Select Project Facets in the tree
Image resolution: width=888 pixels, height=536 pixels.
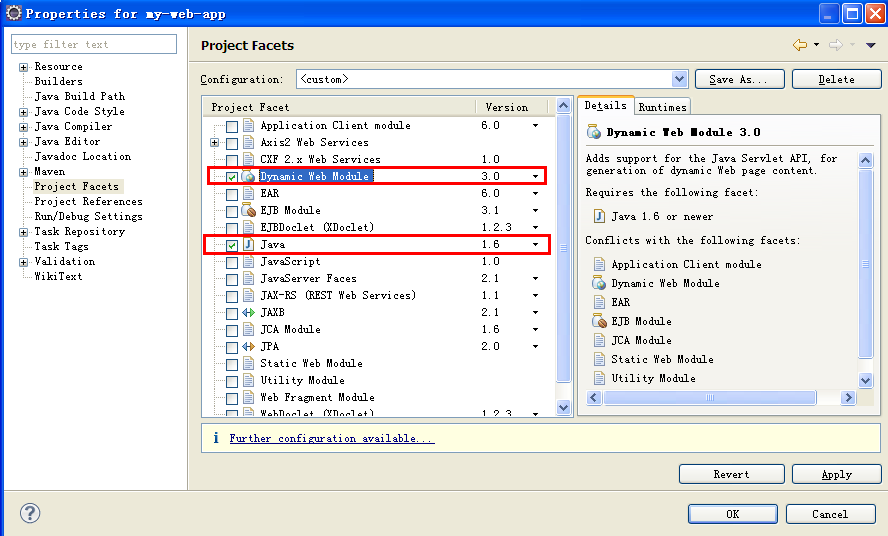click(76, 186)
